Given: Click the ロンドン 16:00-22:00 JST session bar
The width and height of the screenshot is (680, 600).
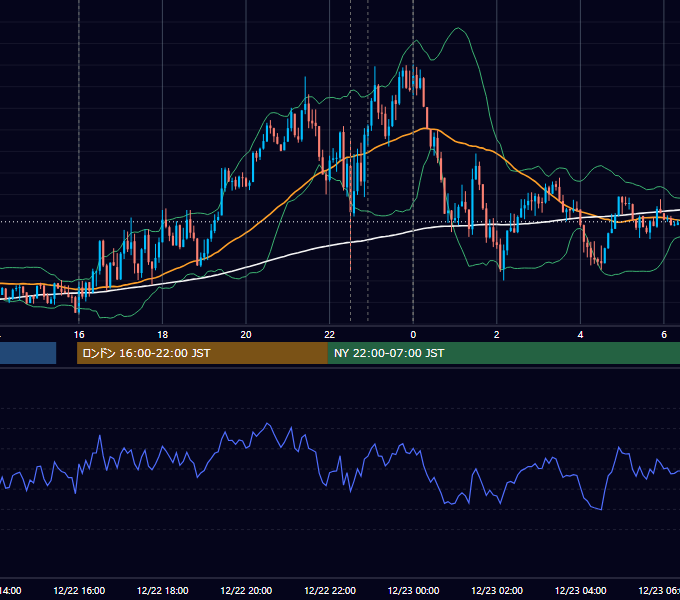Looking at the screenshot, I should pos(202,353).
